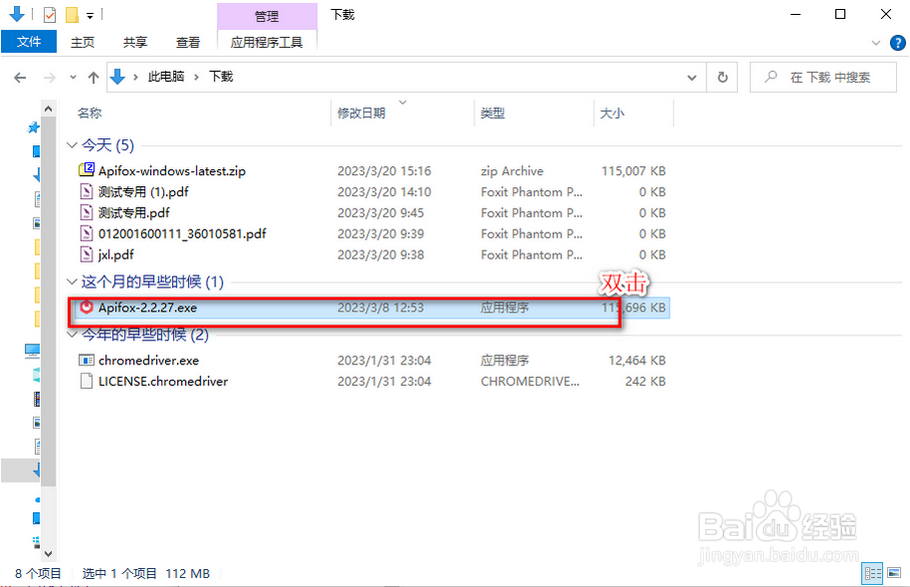Switch to large icons view in status bar
This screenshot has height=587, width=910.
point(894,574)
